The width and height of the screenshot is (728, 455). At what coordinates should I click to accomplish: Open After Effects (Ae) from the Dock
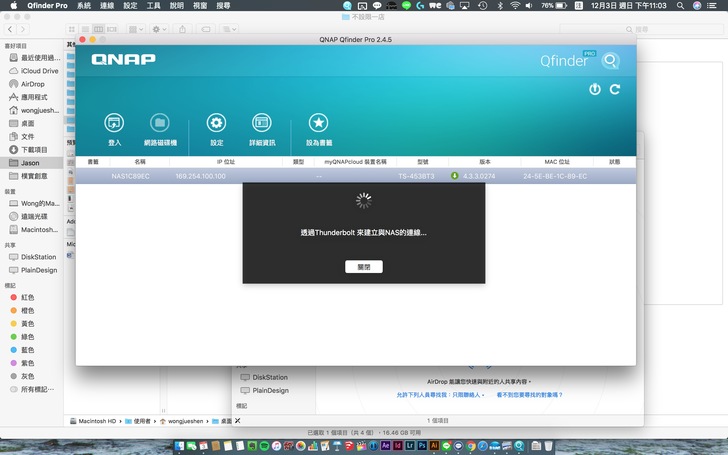tap(385, 446)
